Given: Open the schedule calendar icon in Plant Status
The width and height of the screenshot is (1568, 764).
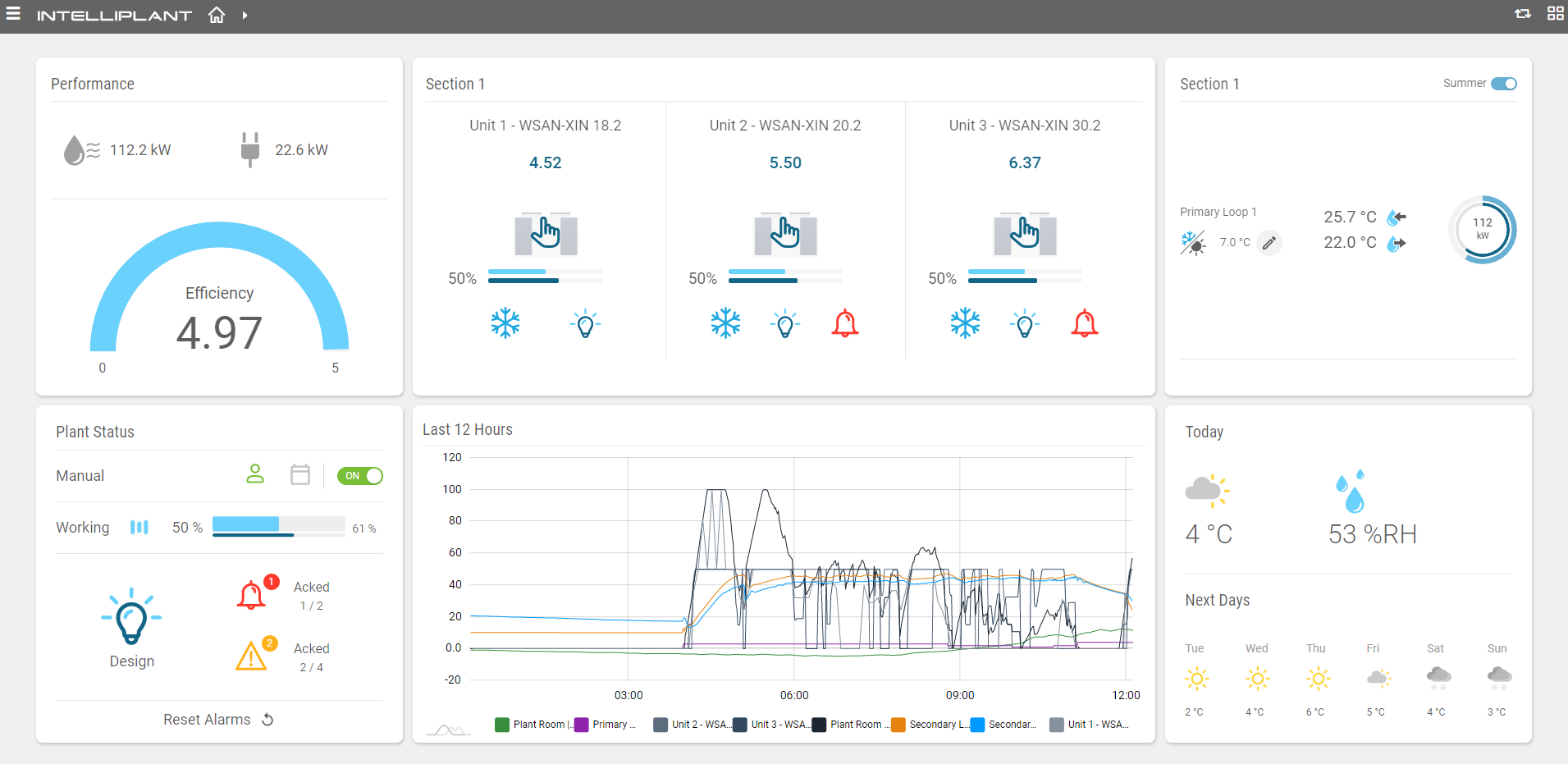Looking at the screenshot, I should tap(299, 474).
